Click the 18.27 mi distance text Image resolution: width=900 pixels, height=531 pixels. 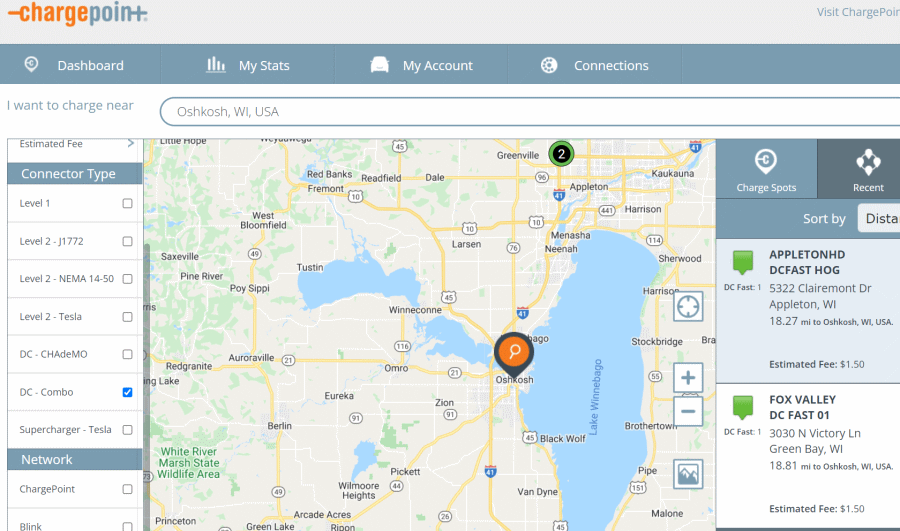(x=831, y=321)
